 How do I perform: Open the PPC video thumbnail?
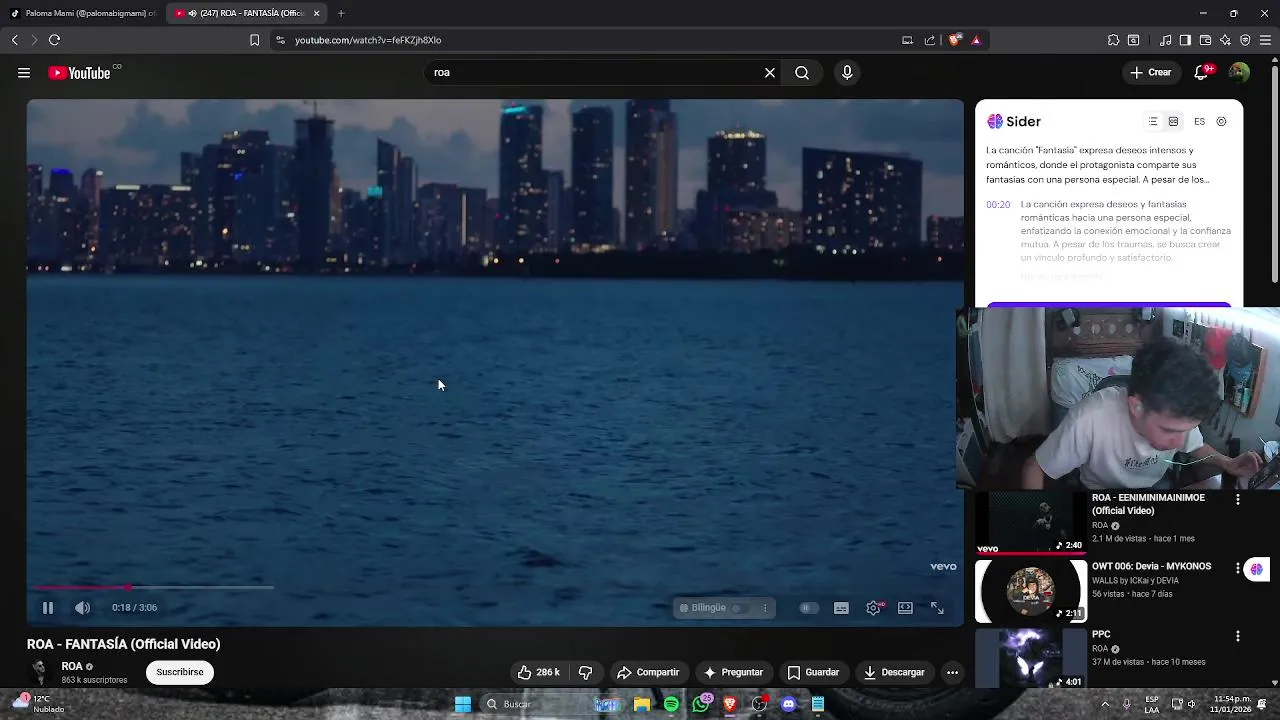pos(1031,658)
